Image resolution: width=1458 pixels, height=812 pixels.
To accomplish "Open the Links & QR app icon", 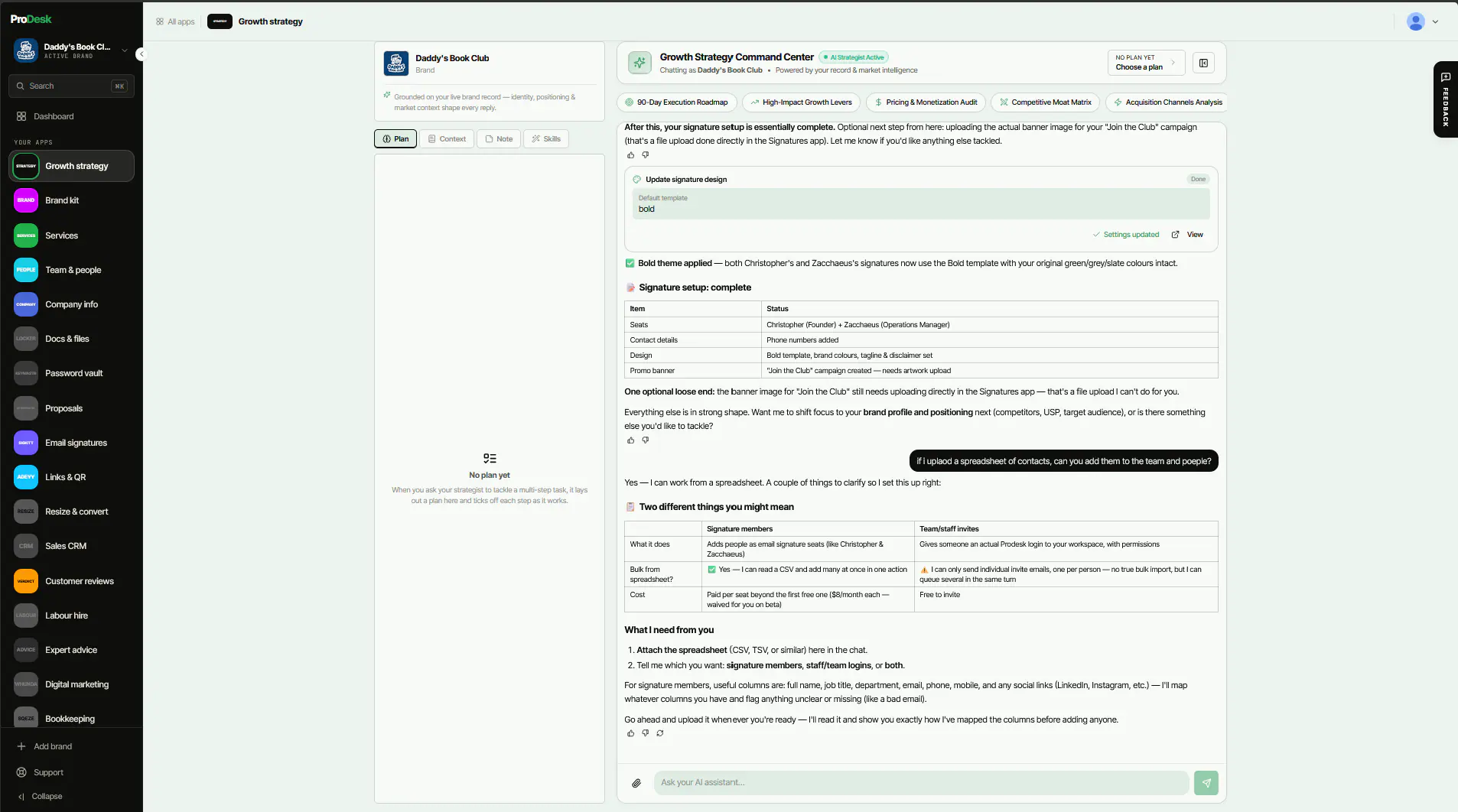I will (x=26, y=477).
